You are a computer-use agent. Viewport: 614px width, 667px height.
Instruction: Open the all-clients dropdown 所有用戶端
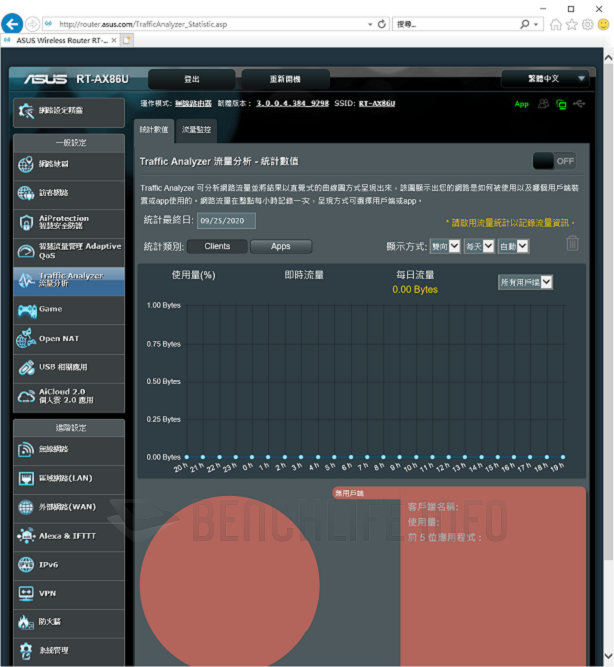pyautogui.click(x=525, y=282)
